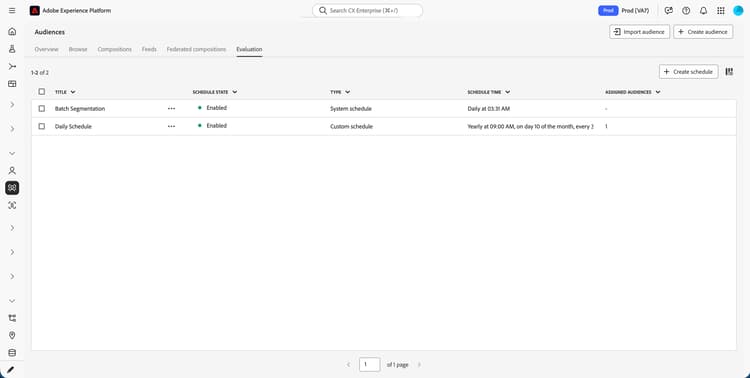Expand the sidebar chevron directly below dashboards icon
The image size is (750, 378).
pyautogui.click(x=12, y=105)
